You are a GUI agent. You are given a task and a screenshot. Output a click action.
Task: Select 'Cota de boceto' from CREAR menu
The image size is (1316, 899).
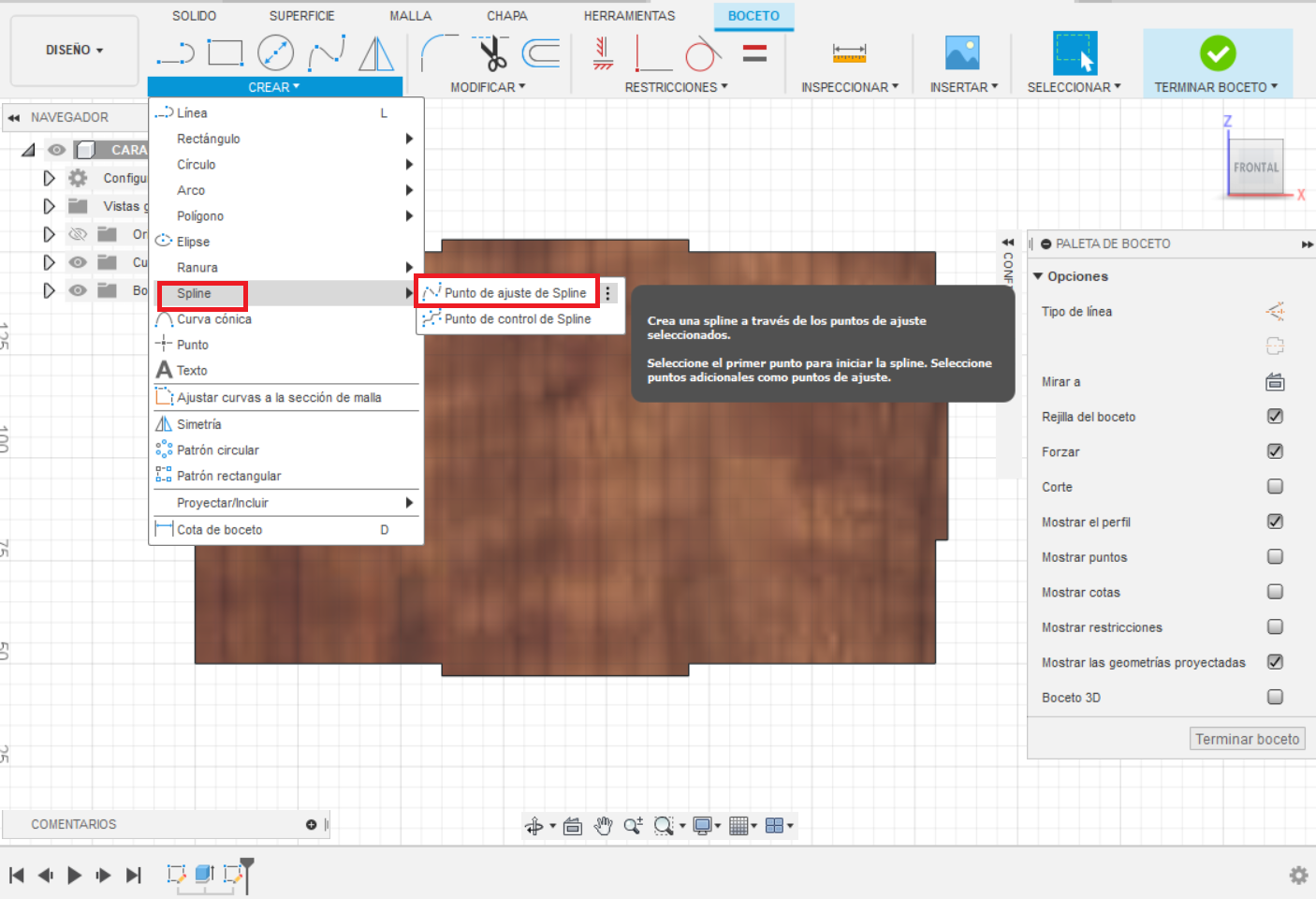click(x=285, y=530)
